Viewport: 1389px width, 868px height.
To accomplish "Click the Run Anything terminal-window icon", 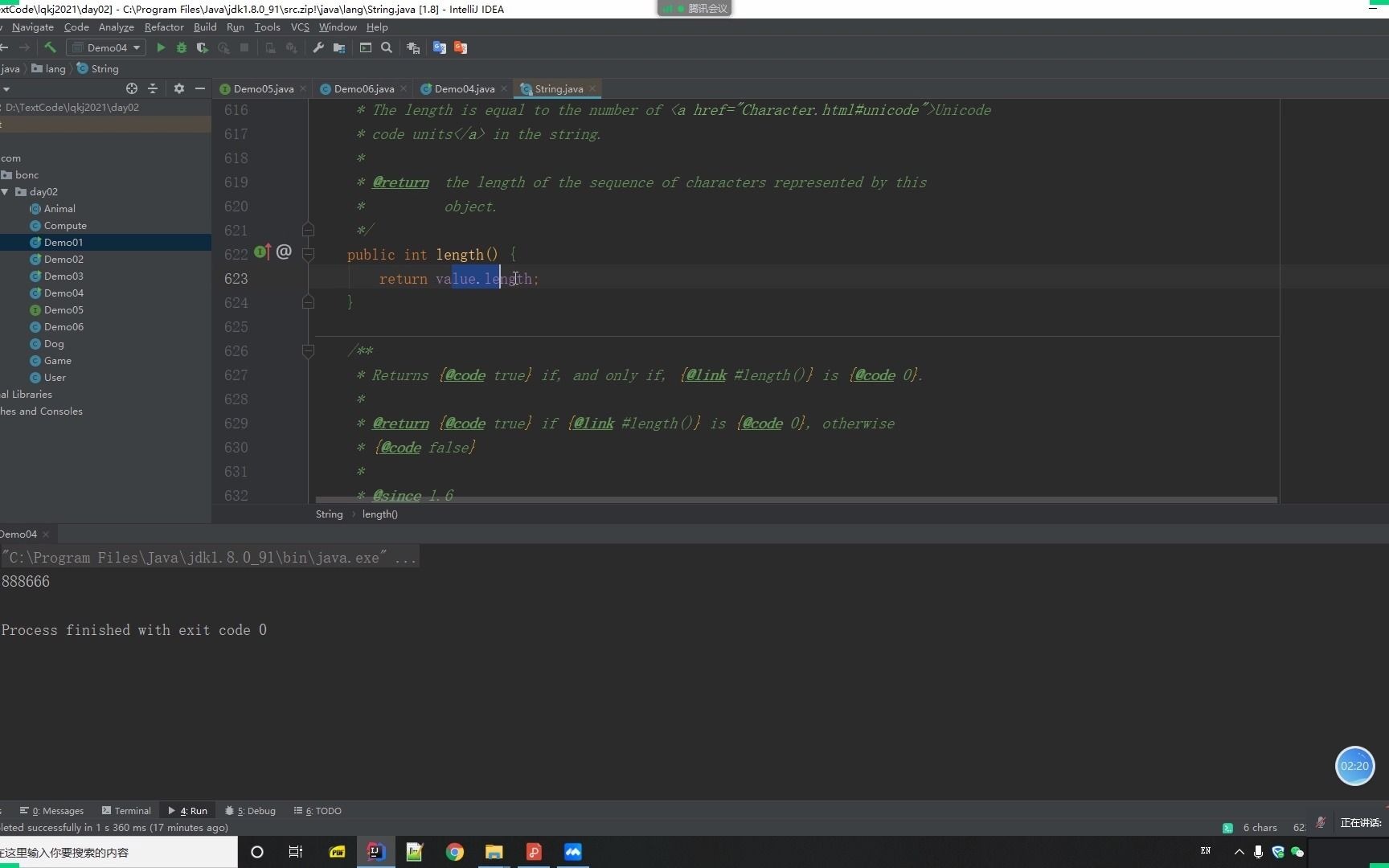I will 366,47.
